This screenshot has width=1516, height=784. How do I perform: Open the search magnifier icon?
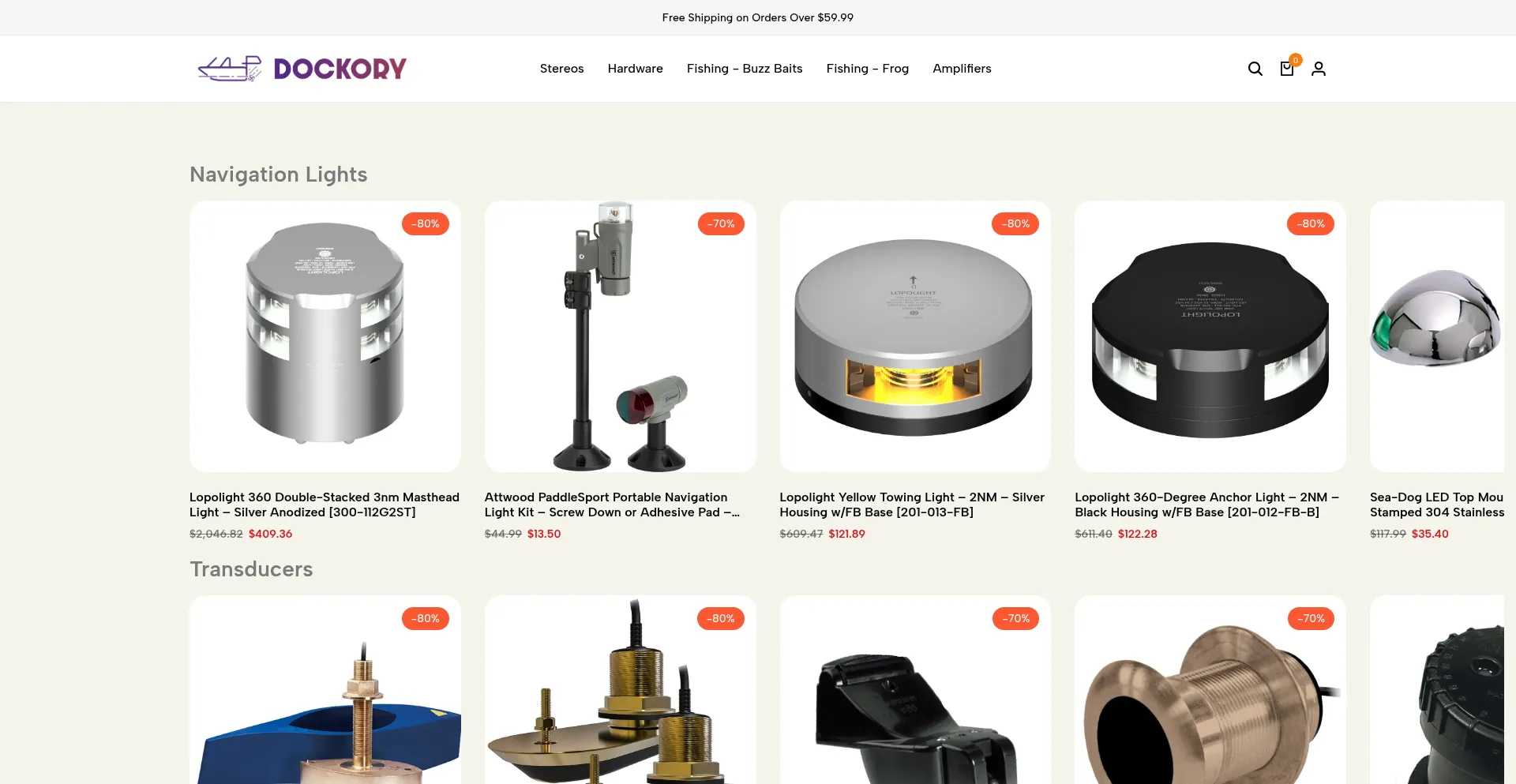point(1255,69)
